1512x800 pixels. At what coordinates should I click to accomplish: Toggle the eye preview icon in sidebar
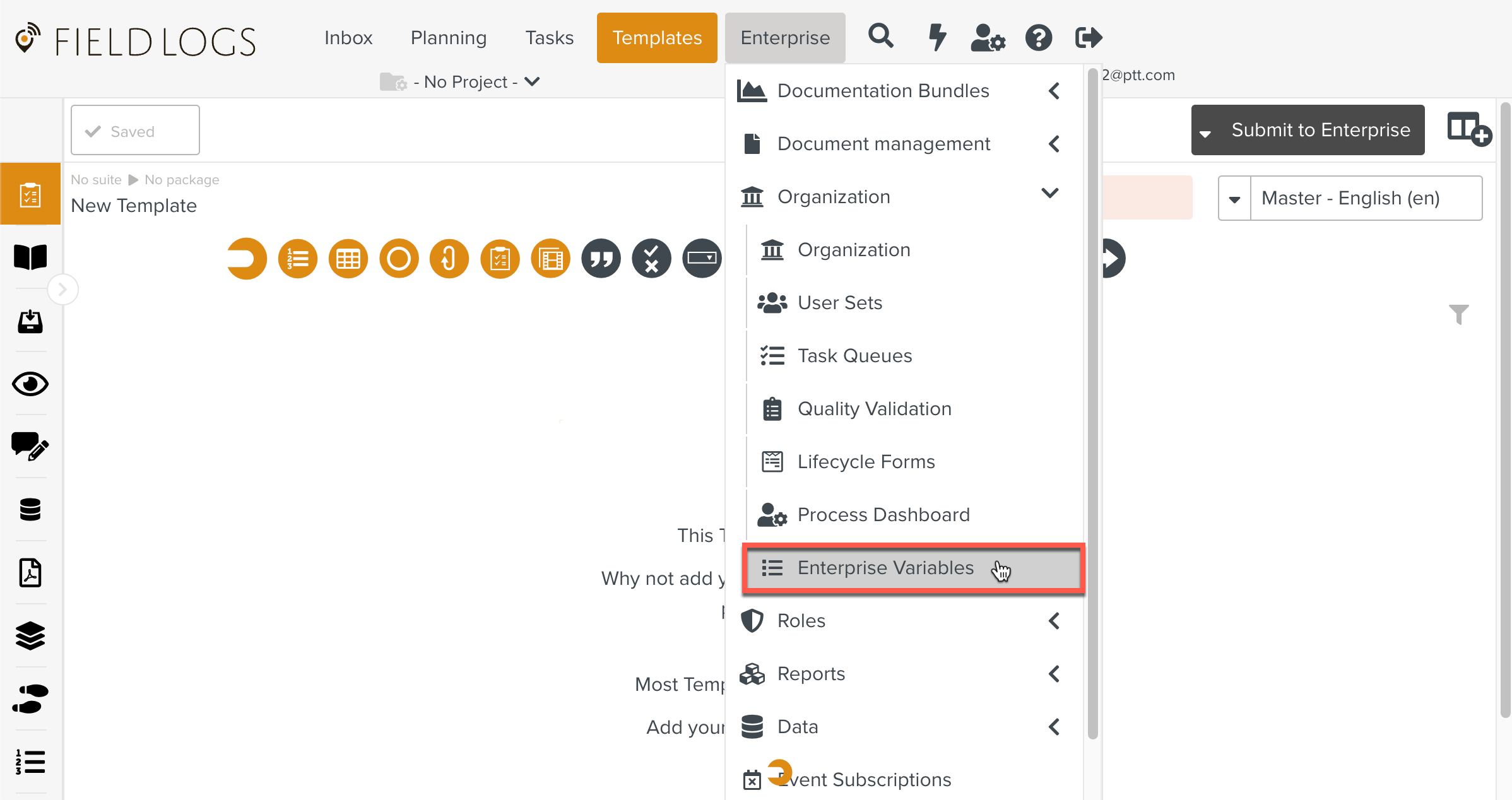pyautogui.click(x=30, y=384)
